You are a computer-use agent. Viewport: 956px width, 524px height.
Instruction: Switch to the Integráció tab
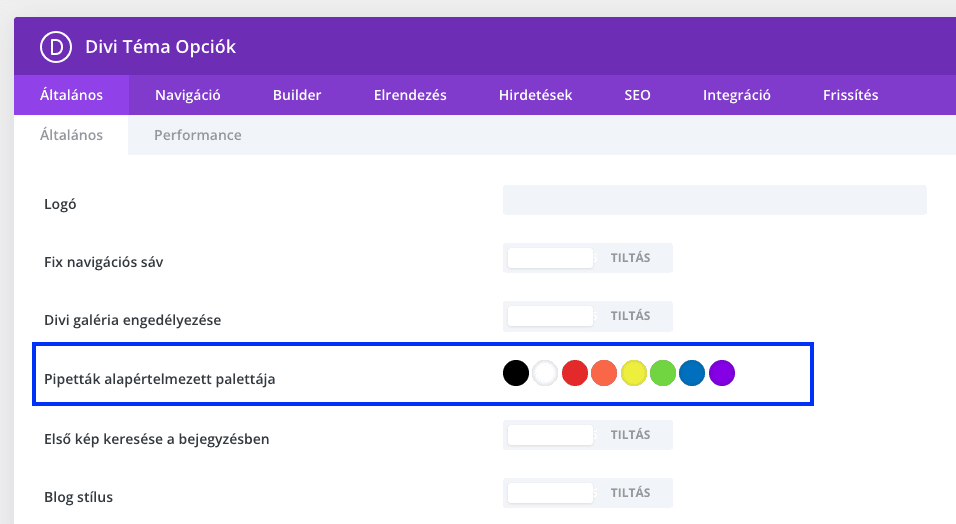[x=737, y=95]
